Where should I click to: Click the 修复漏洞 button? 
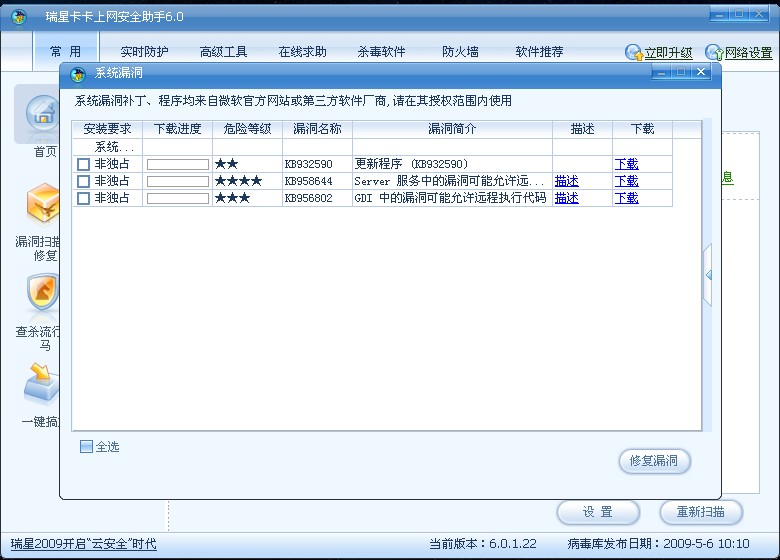pyautogui.click(x=654, y=461)
